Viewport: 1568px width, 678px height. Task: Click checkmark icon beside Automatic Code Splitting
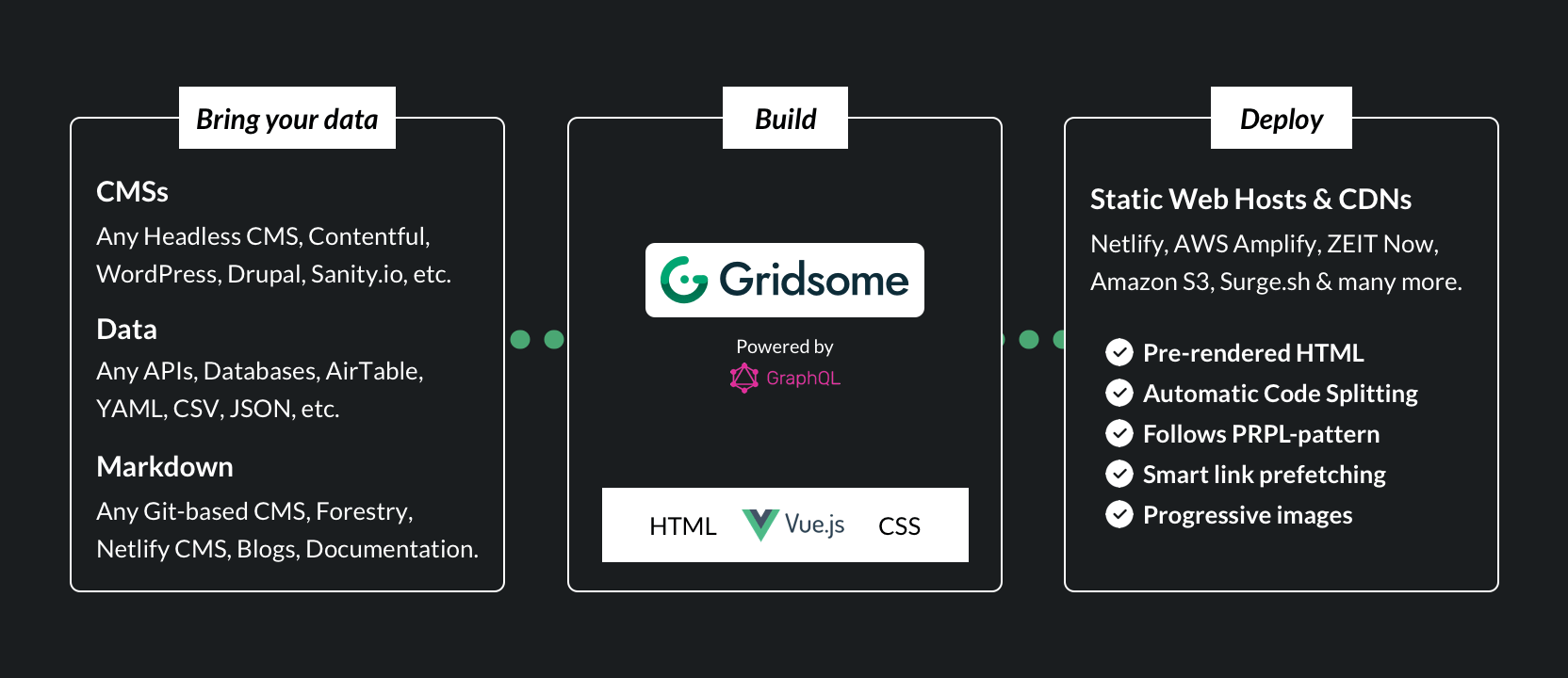1119,393
